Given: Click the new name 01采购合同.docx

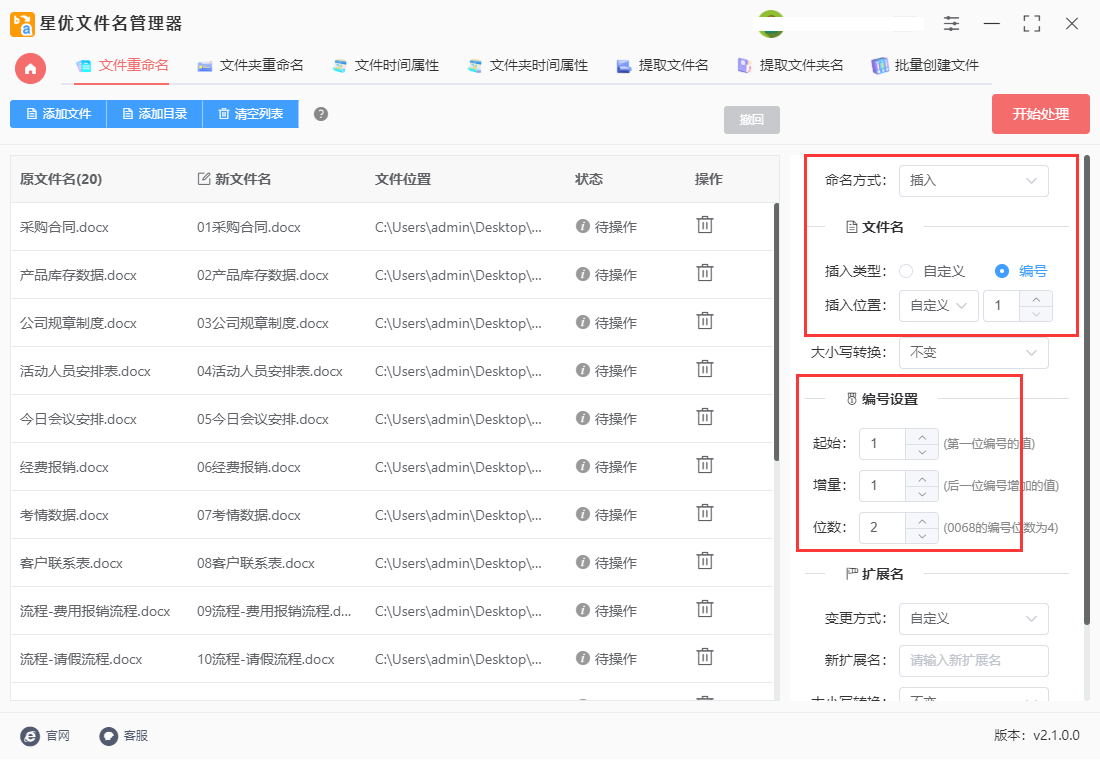Looking at the screenshot, I should point(248,227).
